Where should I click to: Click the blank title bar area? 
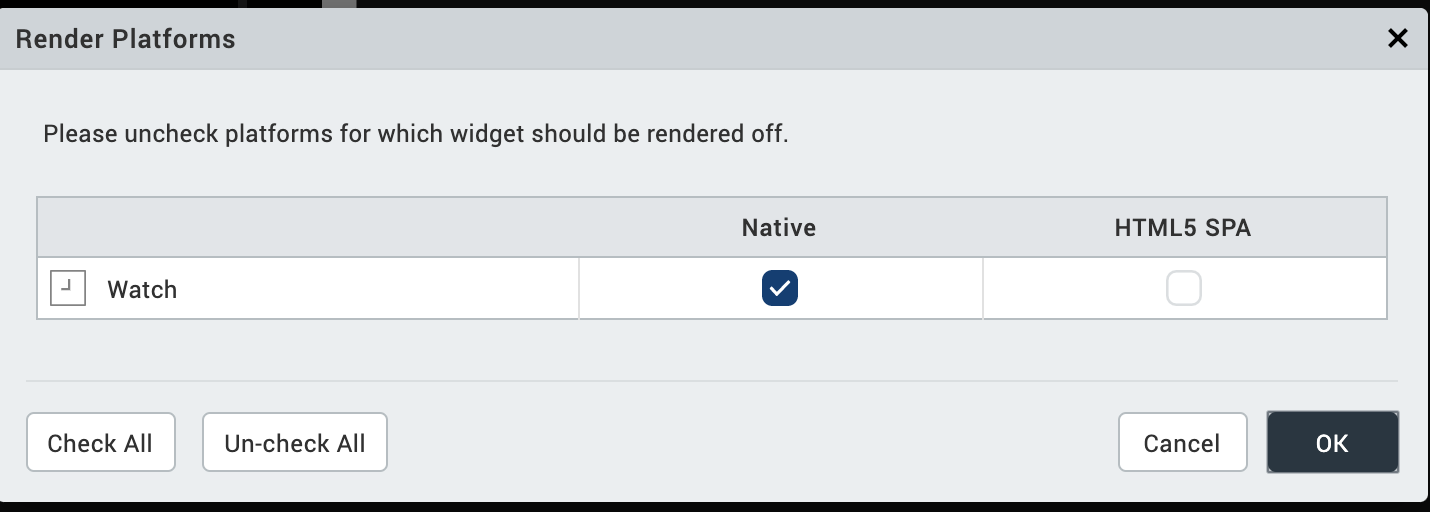coord(800,39)
